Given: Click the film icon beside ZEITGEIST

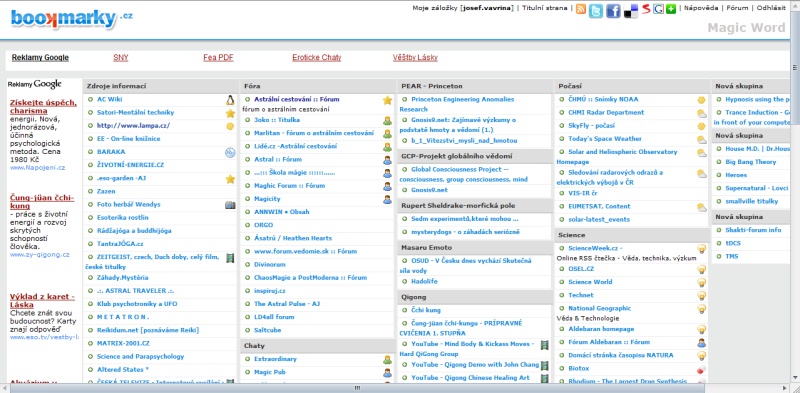Looking at the screenshot, I should (x=230, y=258).
